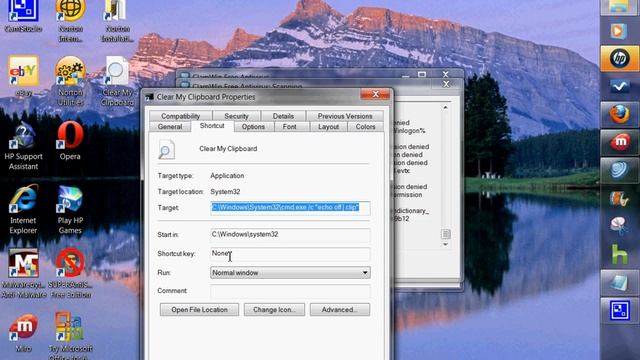
Task: Click the Advanced button
Action: click(x=340, y=309)
